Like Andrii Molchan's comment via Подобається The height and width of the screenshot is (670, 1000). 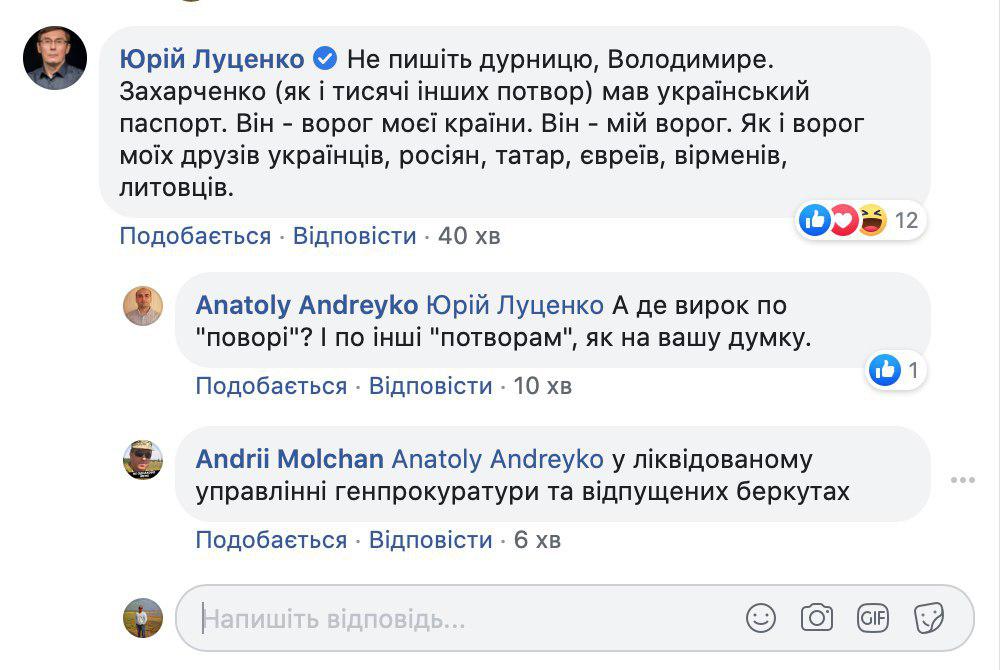pyautogui.click(x=271, y=540)
